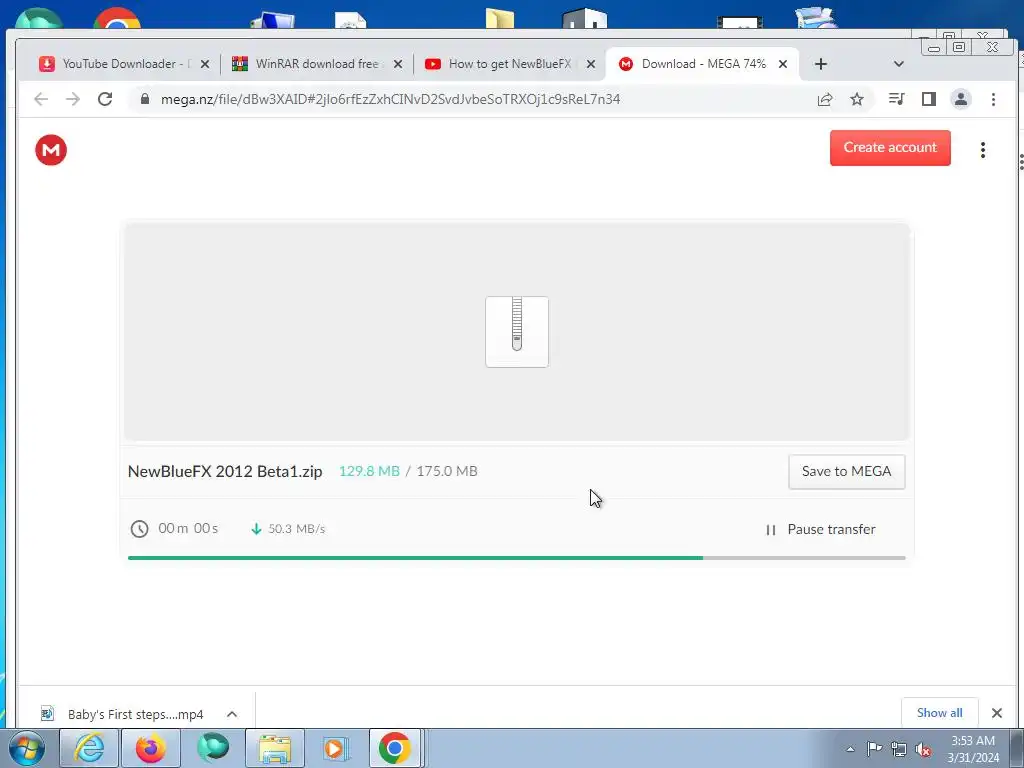Close the WinRAR download tab
Image resolution: width=1024 pixels, height=768 pixels.
pyautogui.click(x=398, y=64)
